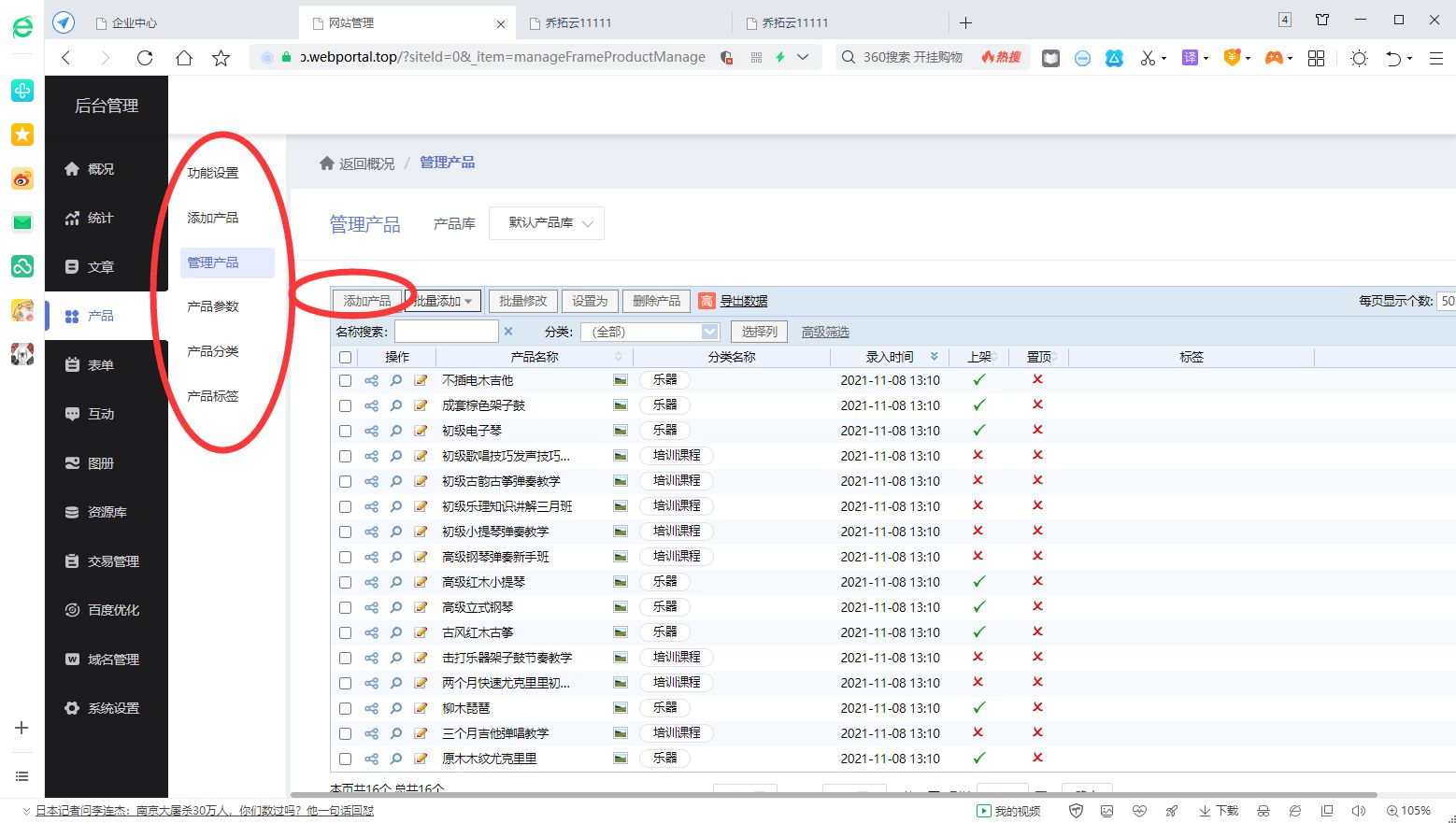Check the select-all checkbox in table header
Image resolution: width=1456 pixels, height=823 pixels.
pyautogui.click(x=345, y=356)
